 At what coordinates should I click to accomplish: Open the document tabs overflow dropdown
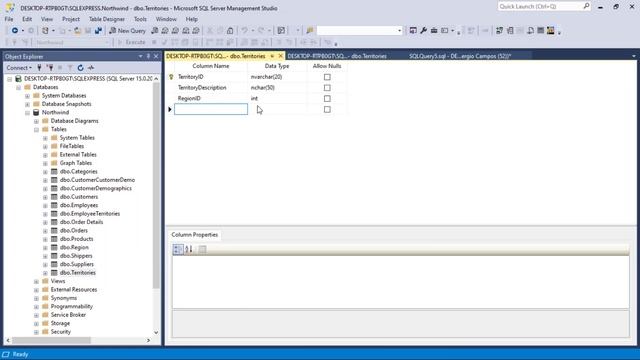click(633, 56)
